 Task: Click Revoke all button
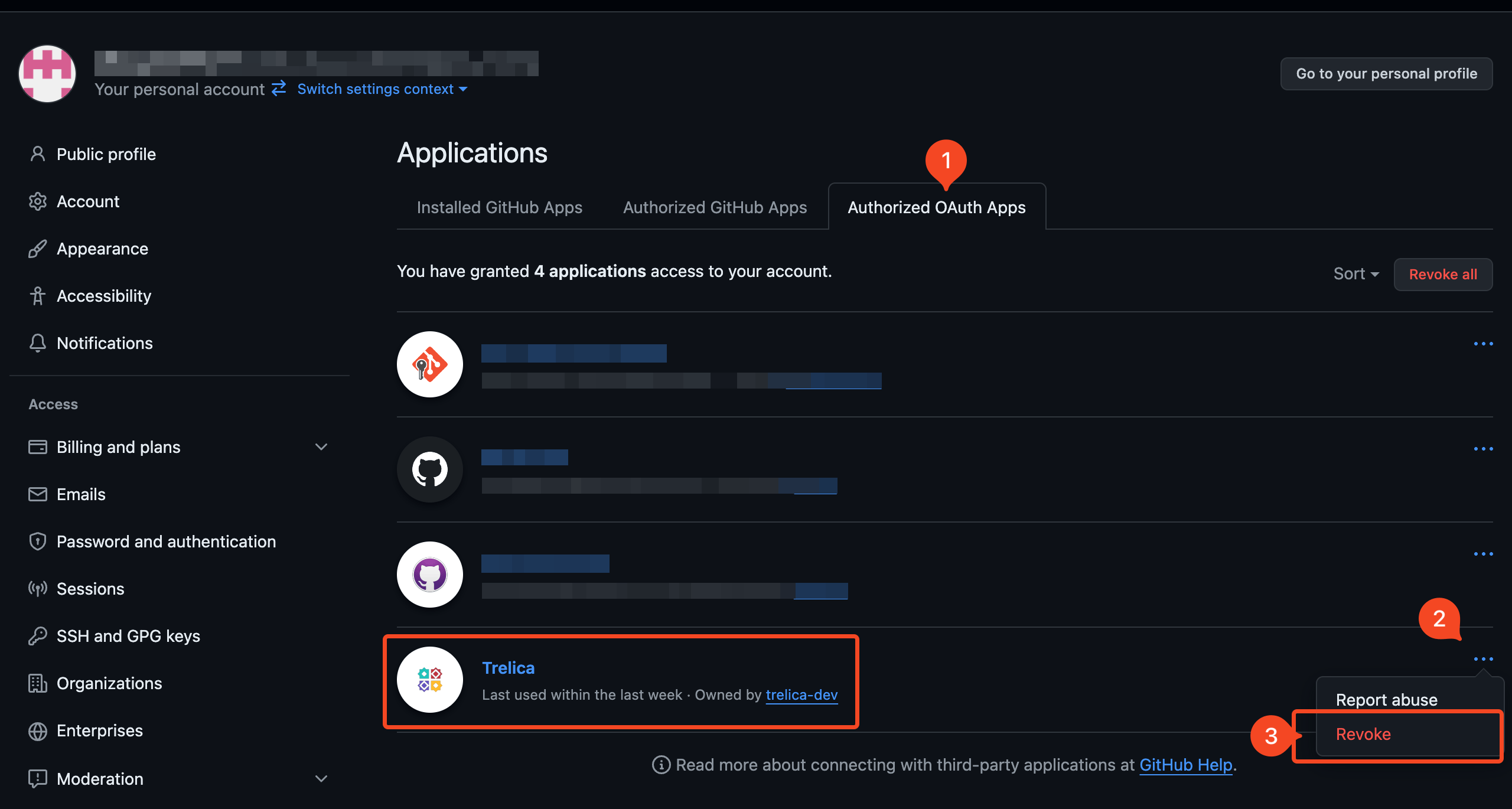point(1443,275)
